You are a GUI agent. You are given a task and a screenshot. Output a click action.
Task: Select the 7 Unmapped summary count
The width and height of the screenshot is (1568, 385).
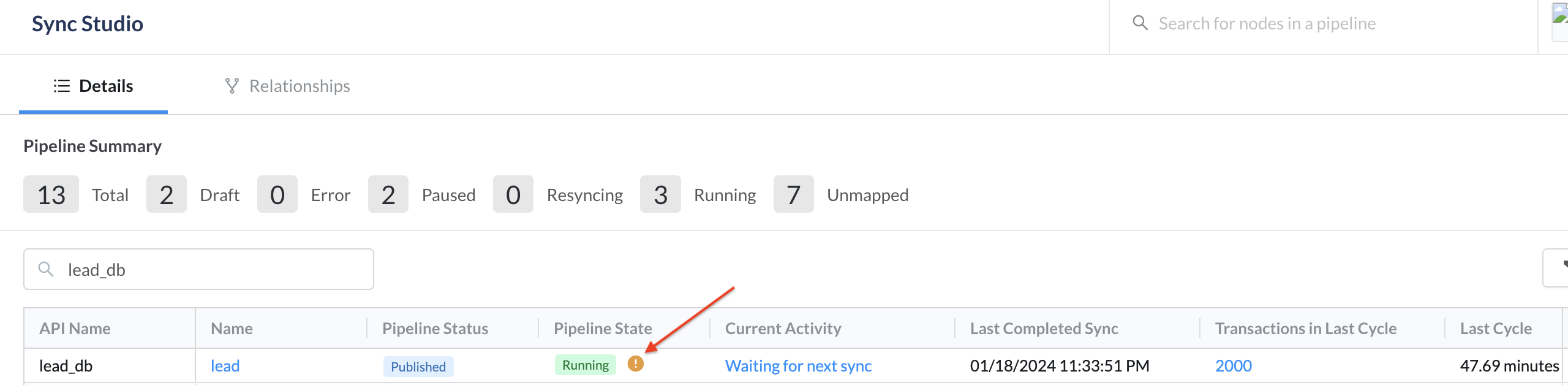click(x=793, y=194)
